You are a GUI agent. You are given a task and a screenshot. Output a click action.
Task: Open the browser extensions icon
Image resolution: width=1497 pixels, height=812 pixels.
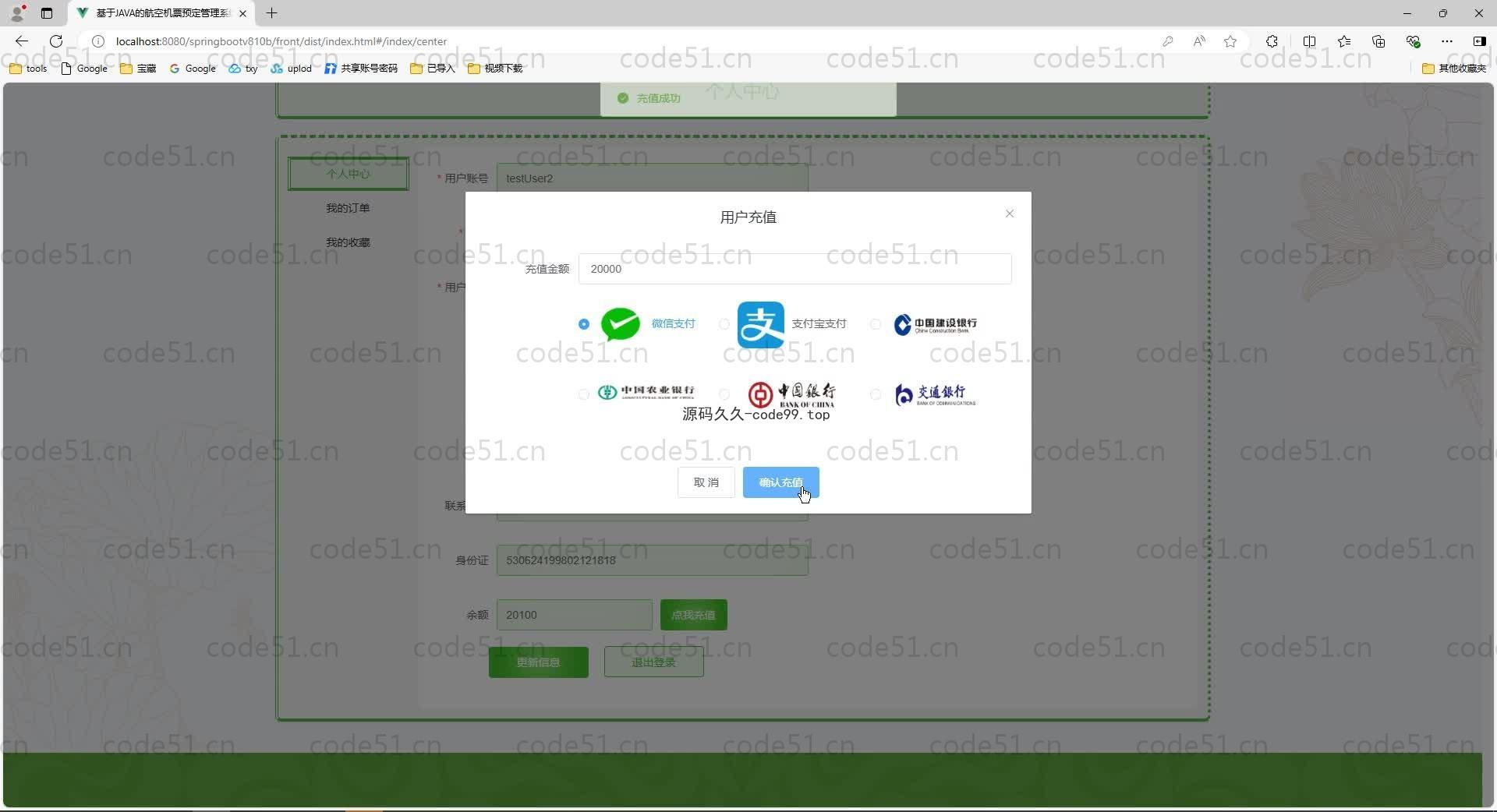[1272, 41]
